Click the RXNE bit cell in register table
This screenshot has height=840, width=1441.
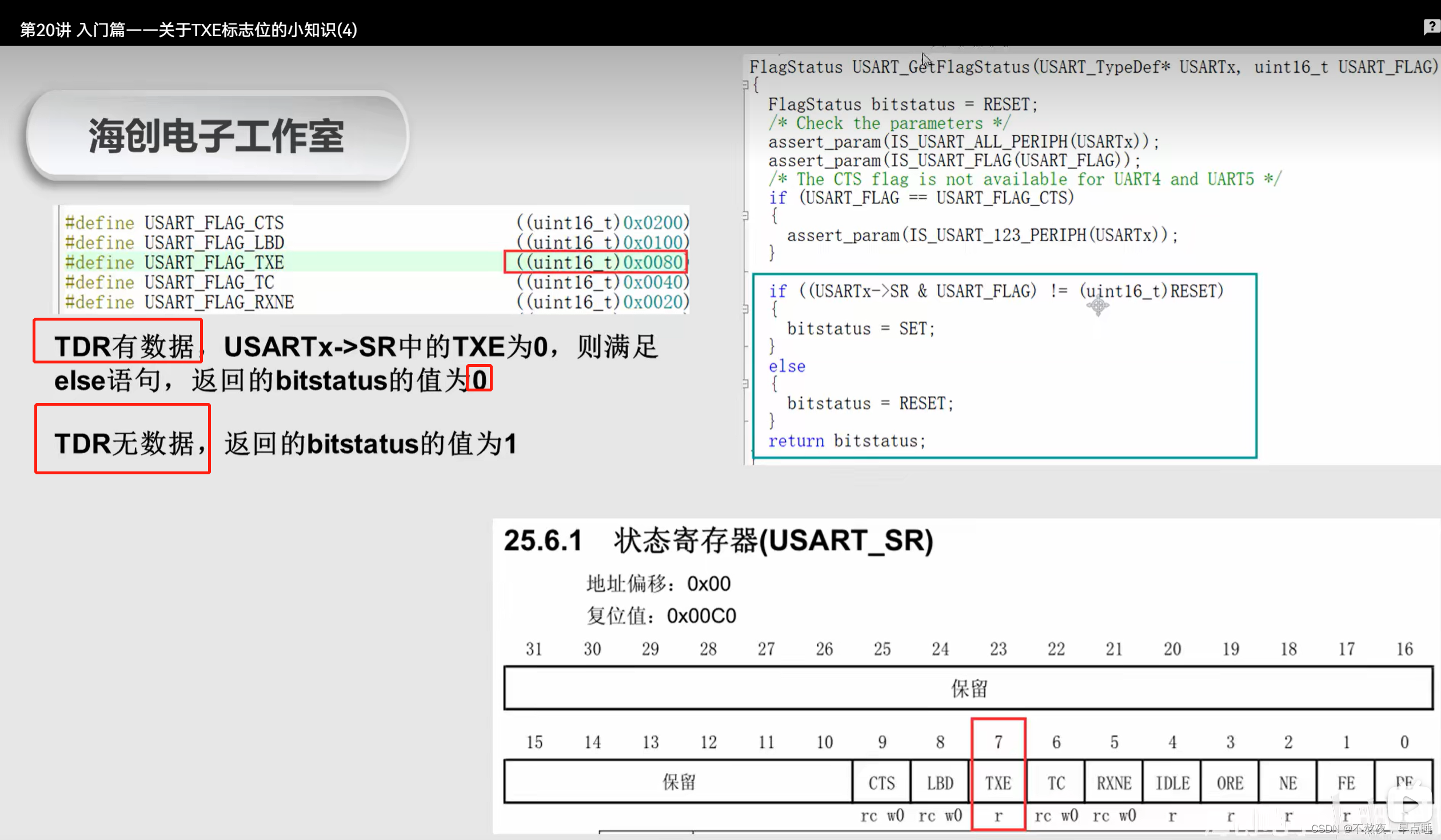[1113, 782]
